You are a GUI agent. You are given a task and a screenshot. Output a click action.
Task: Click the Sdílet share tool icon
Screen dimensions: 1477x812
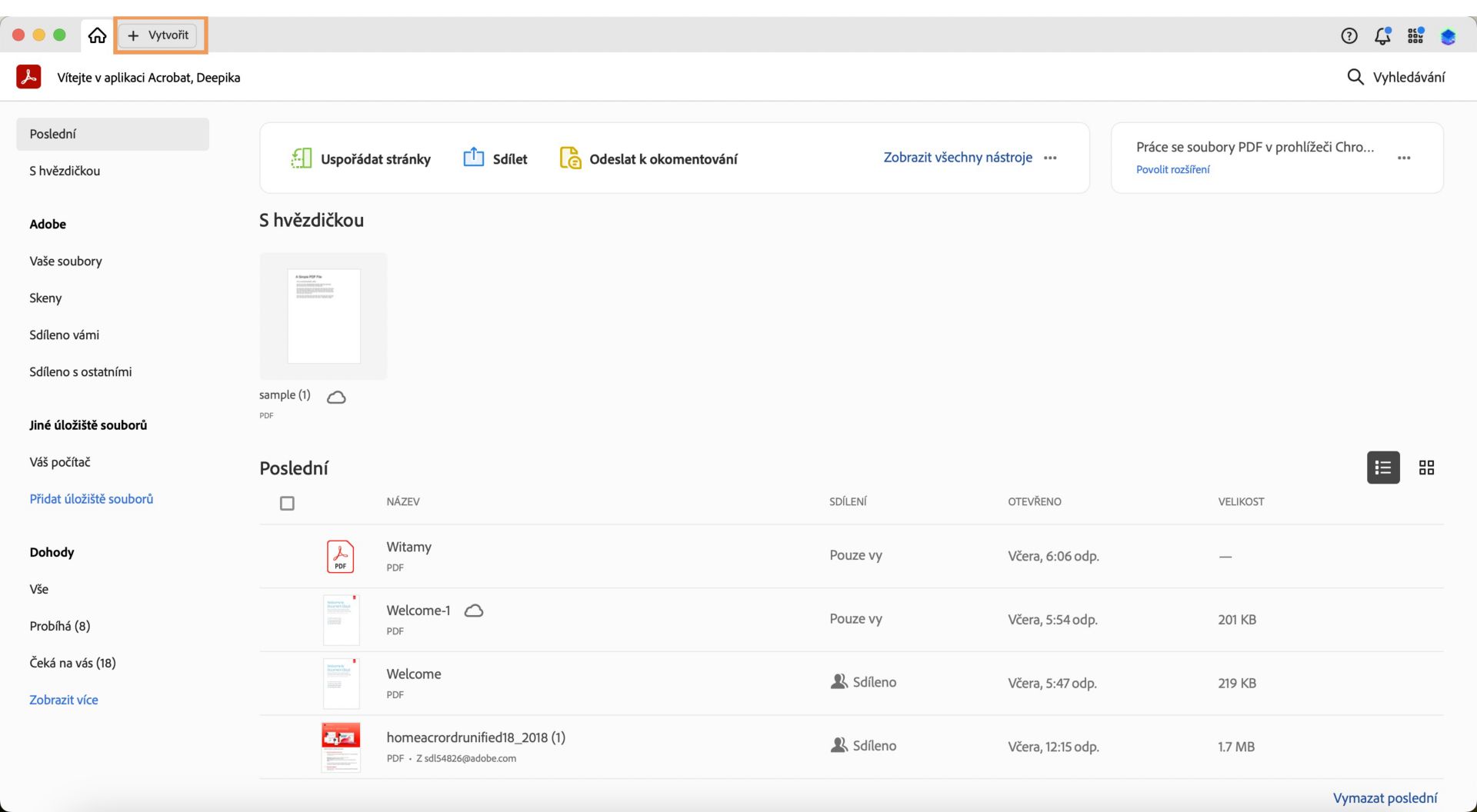(x=473, y=157)
